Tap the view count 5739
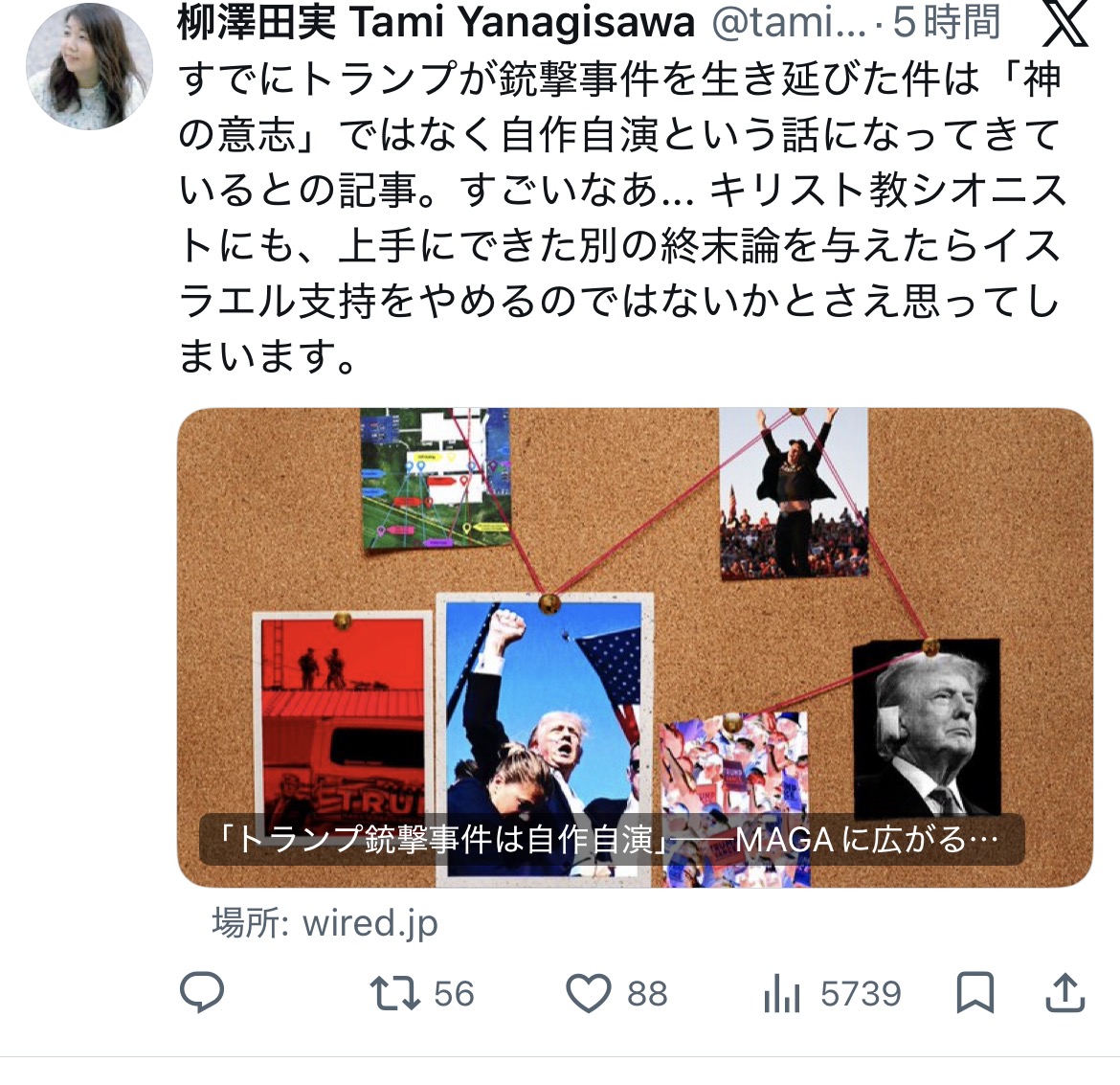The image size is (1120, 1085). pos(861,994)
